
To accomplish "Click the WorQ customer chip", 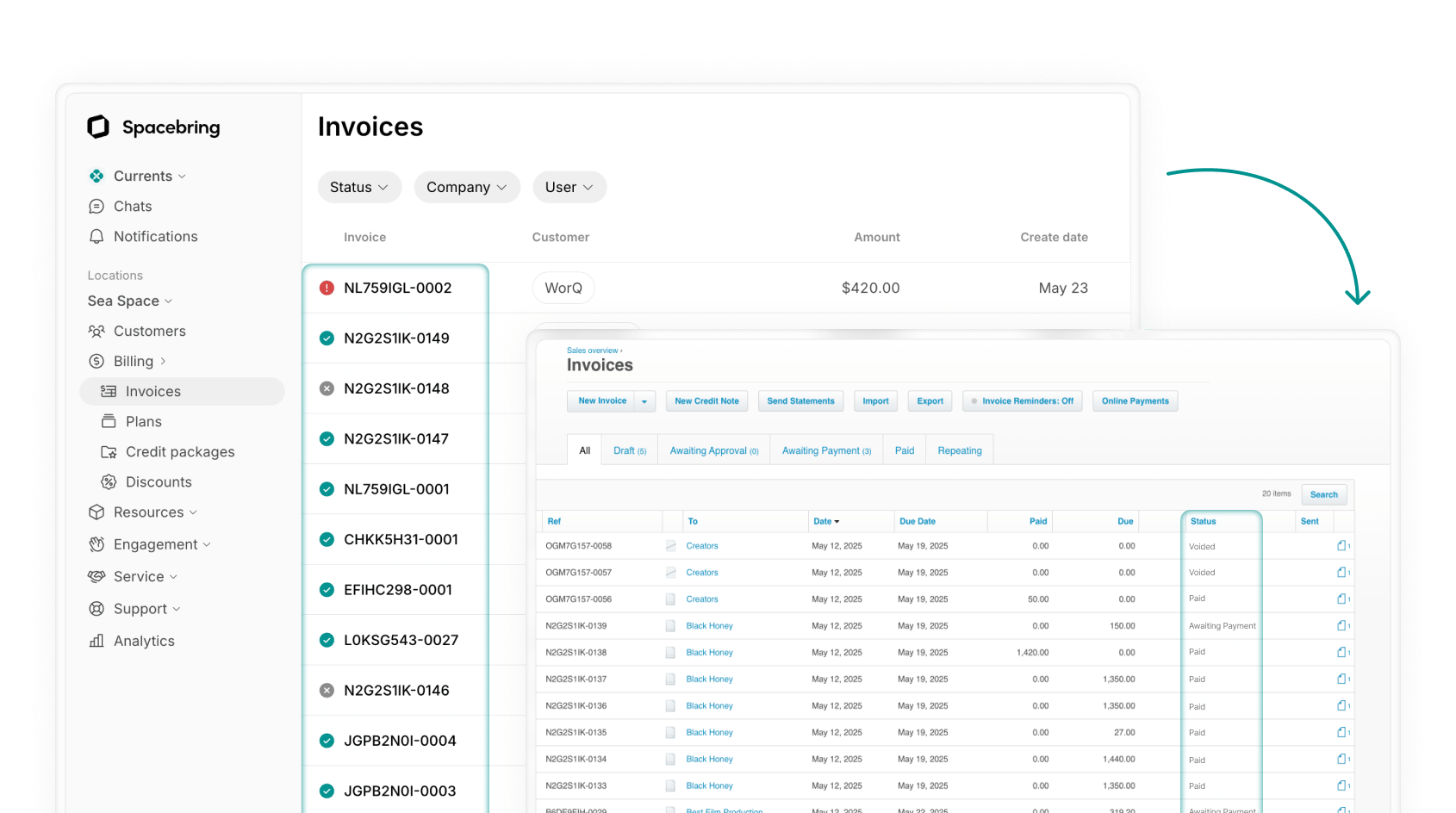I will pos(563,288).
